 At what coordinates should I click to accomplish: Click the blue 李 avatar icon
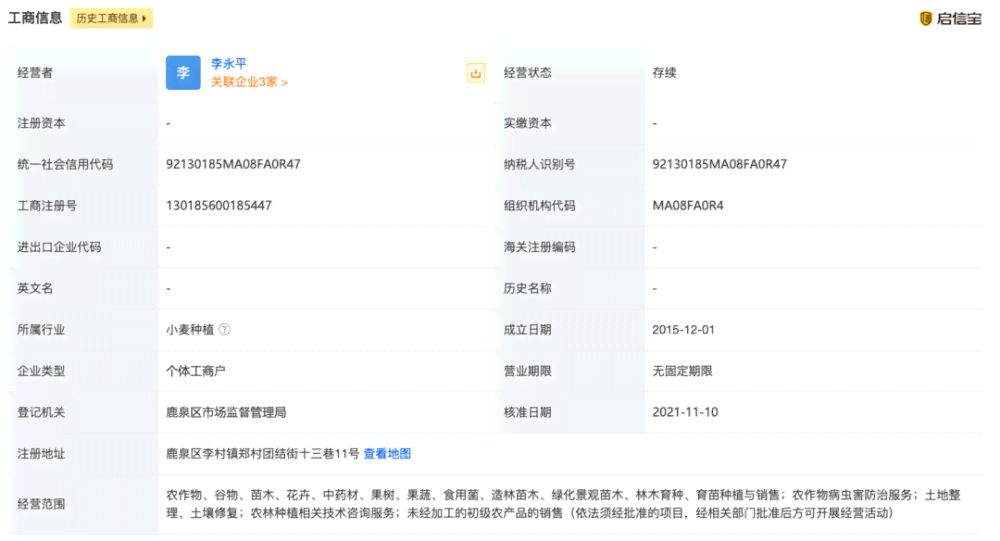[x=183, y=73]
